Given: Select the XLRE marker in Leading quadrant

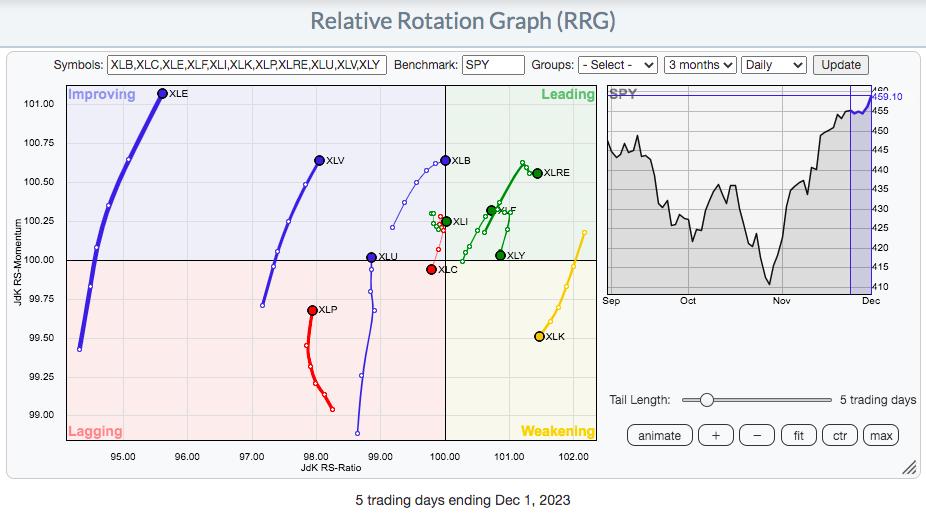Looking at the screenshot, I should pos(537,173).
